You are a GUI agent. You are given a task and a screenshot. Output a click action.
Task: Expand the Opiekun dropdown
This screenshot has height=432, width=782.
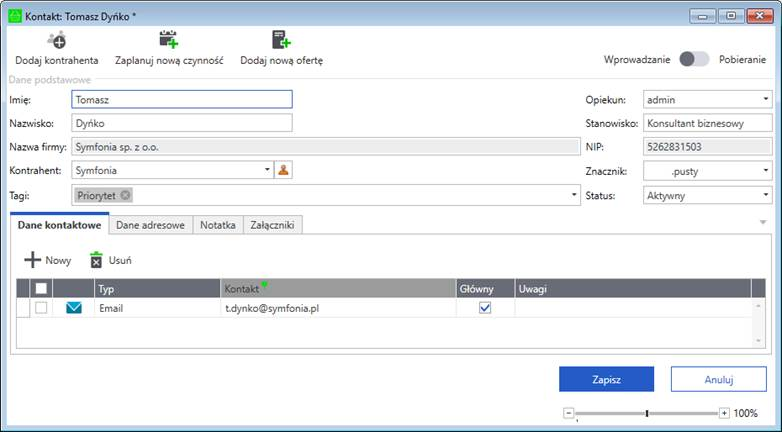tap(766, 99)
